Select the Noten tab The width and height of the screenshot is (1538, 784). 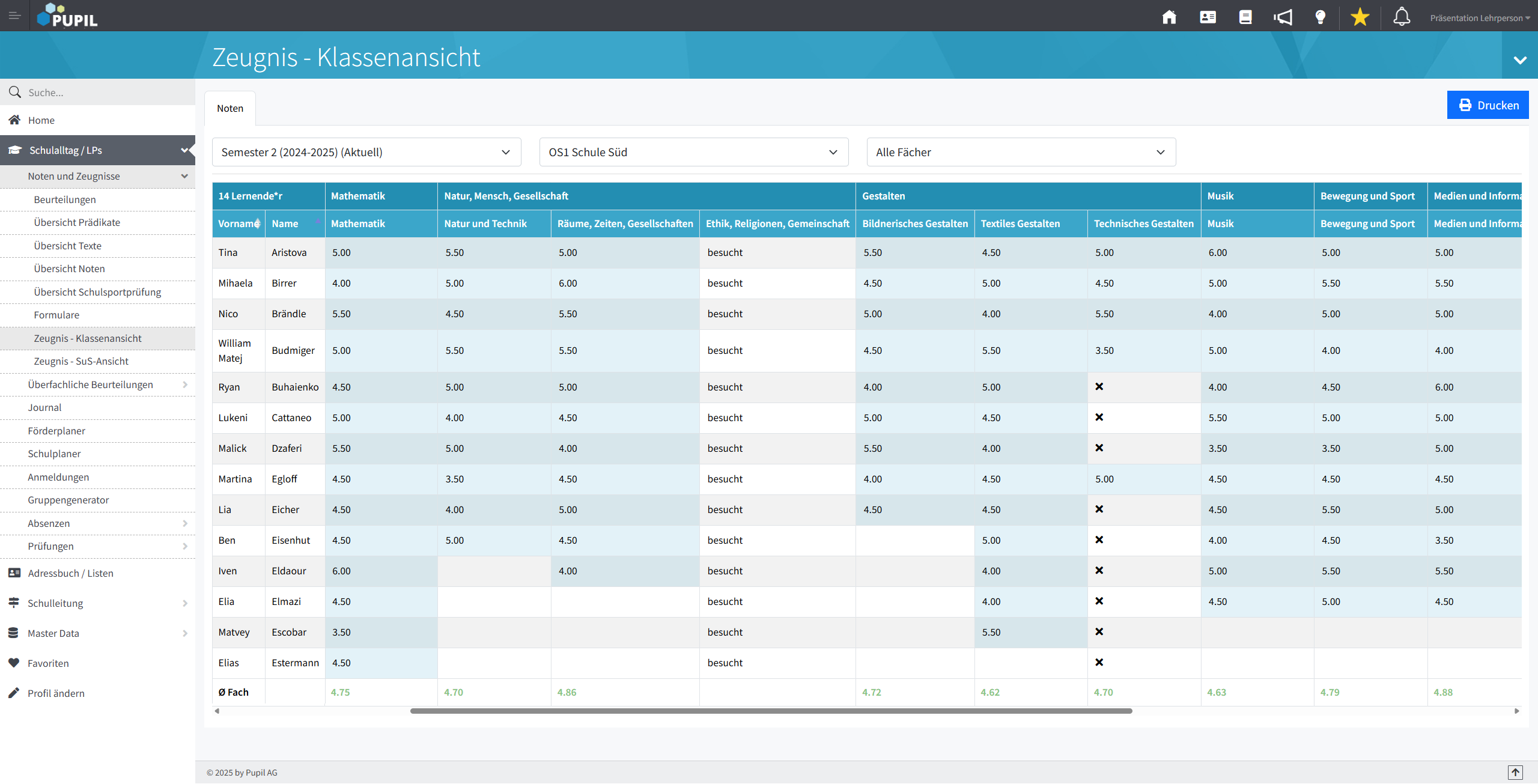coord(230,108)
